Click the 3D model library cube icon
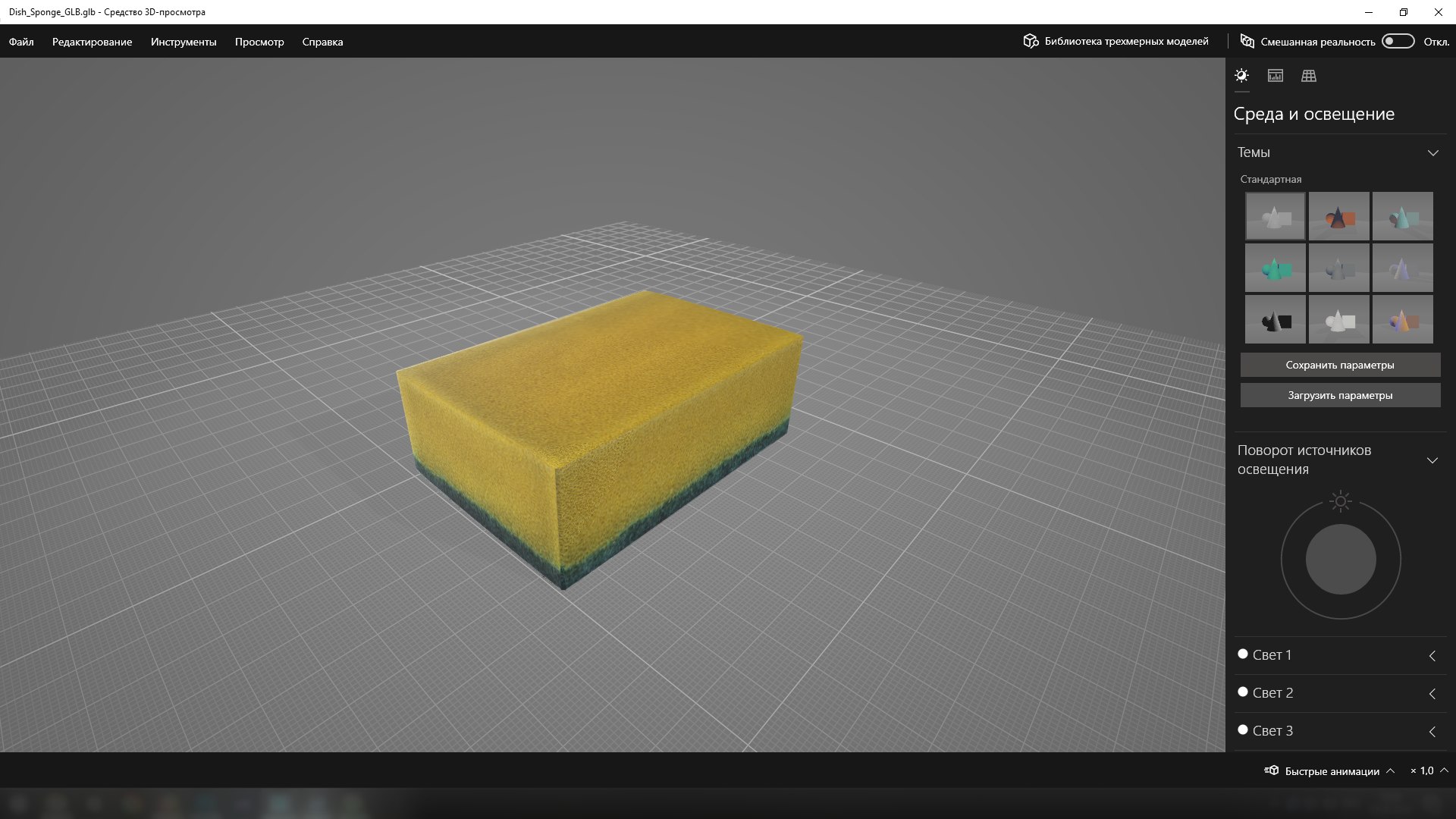This screenshot has width=1456, height=819. point(1031,41)
